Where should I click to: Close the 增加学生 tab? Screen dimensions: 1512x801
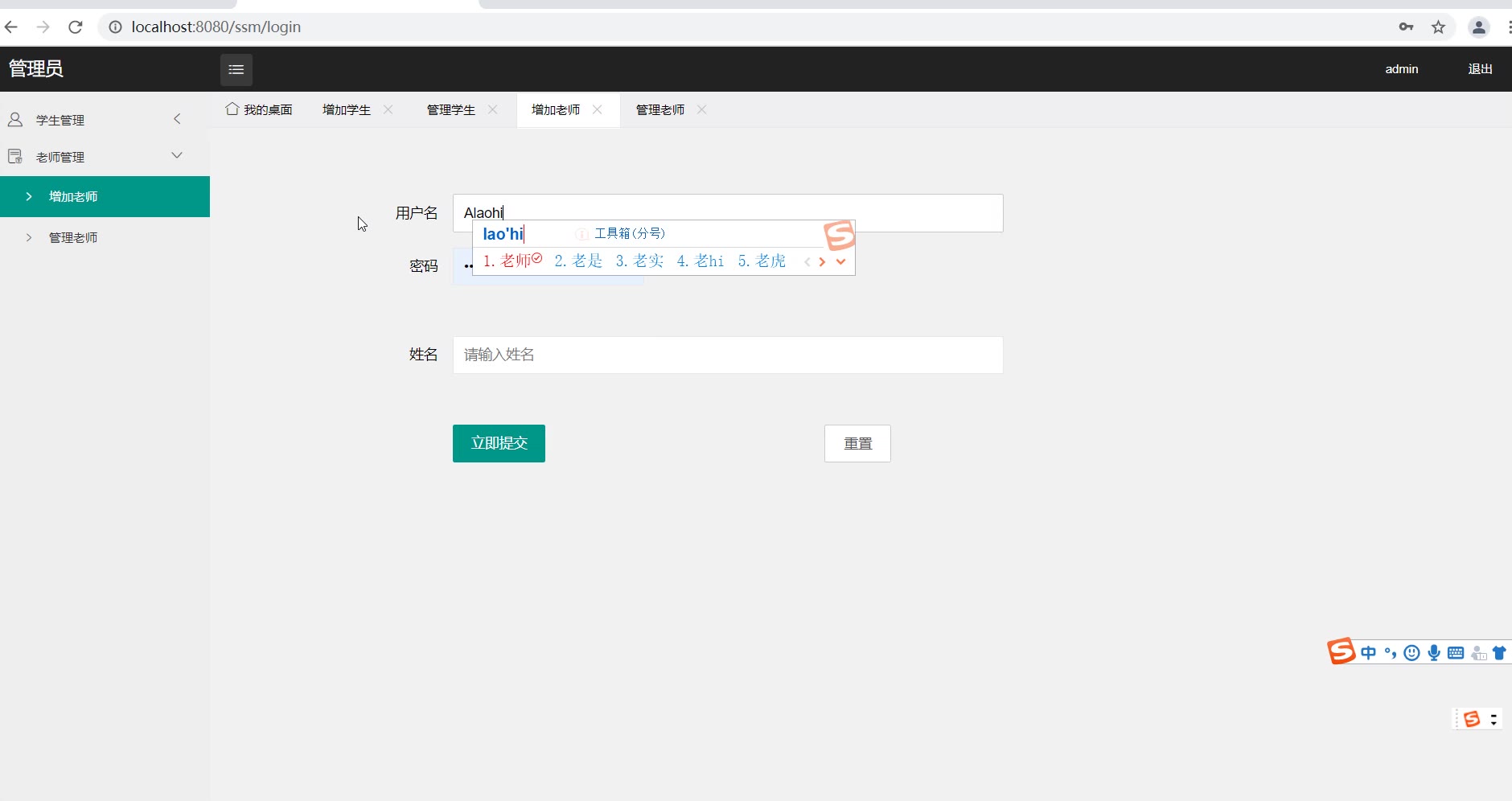coord(388,109)
